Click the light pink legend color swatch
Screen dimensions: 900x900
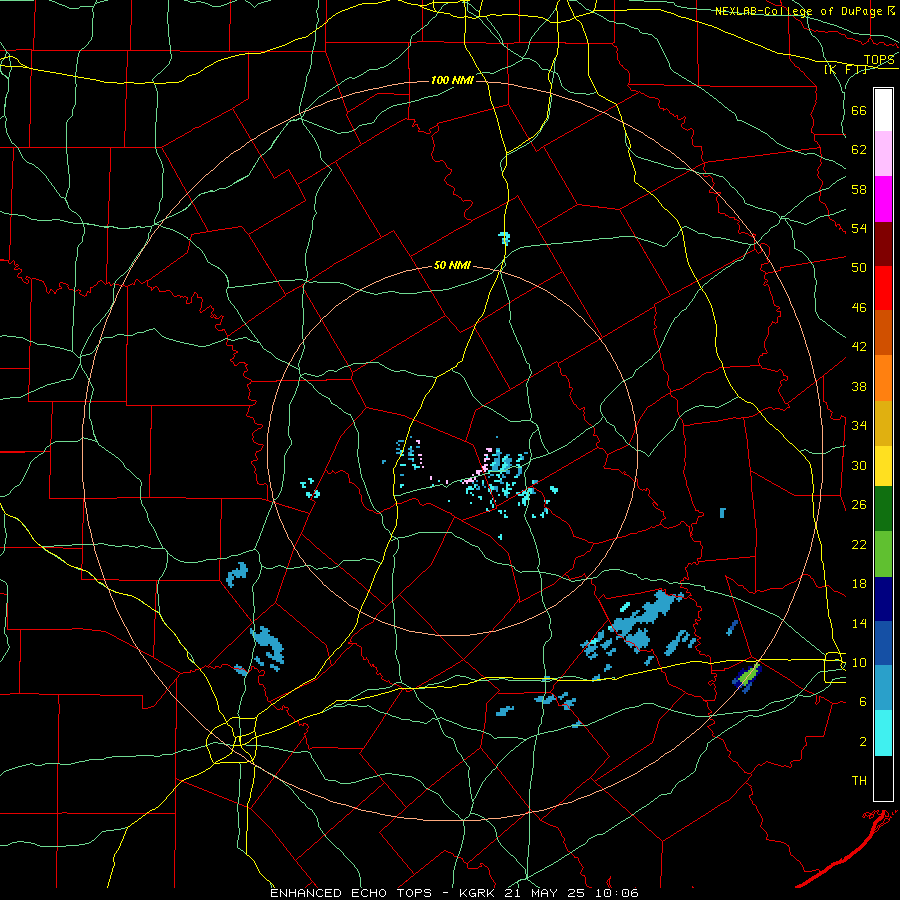point(883,153)
